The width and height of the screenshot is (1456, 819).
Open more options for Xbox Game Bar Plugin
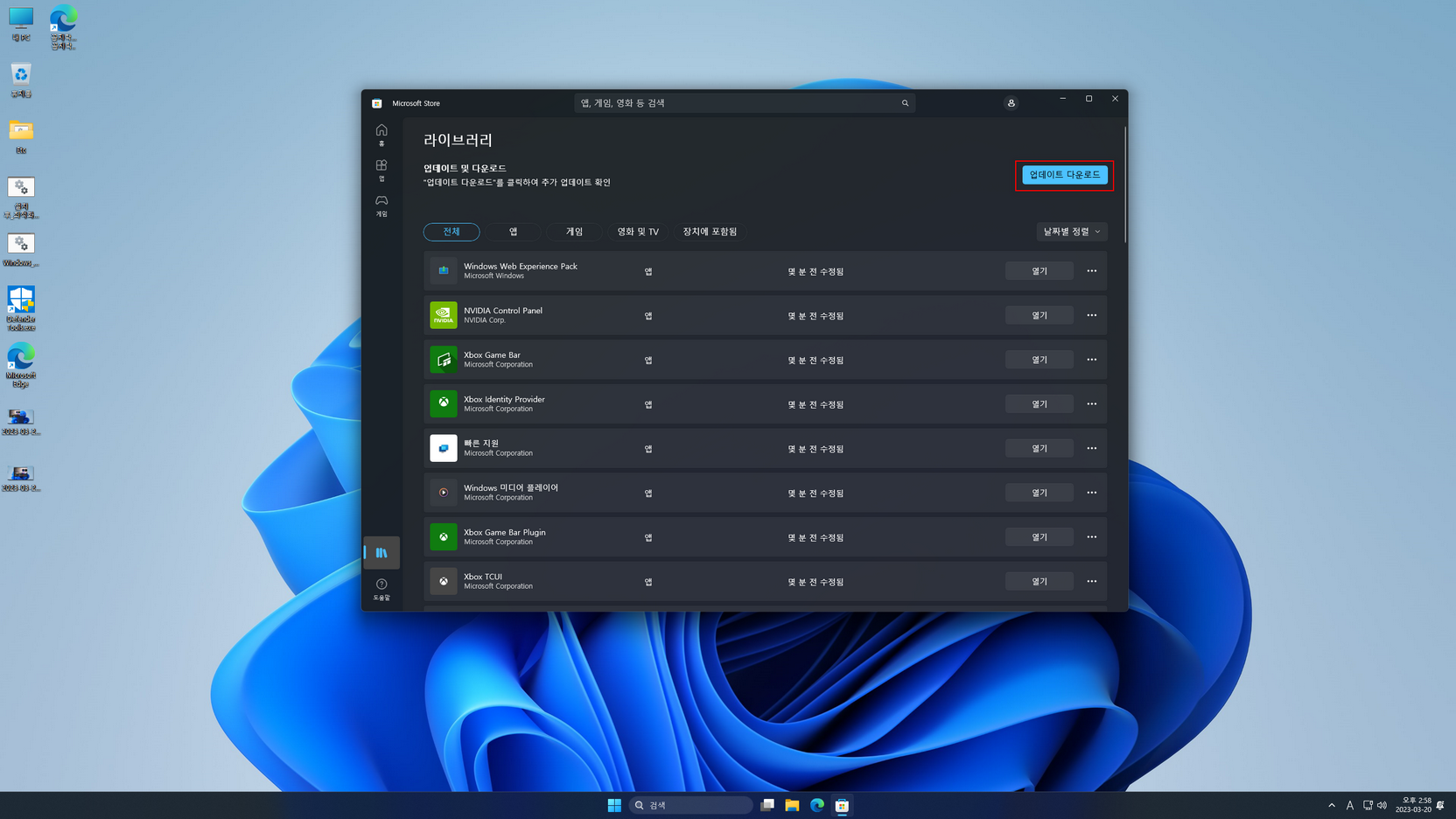point(1091,537)
